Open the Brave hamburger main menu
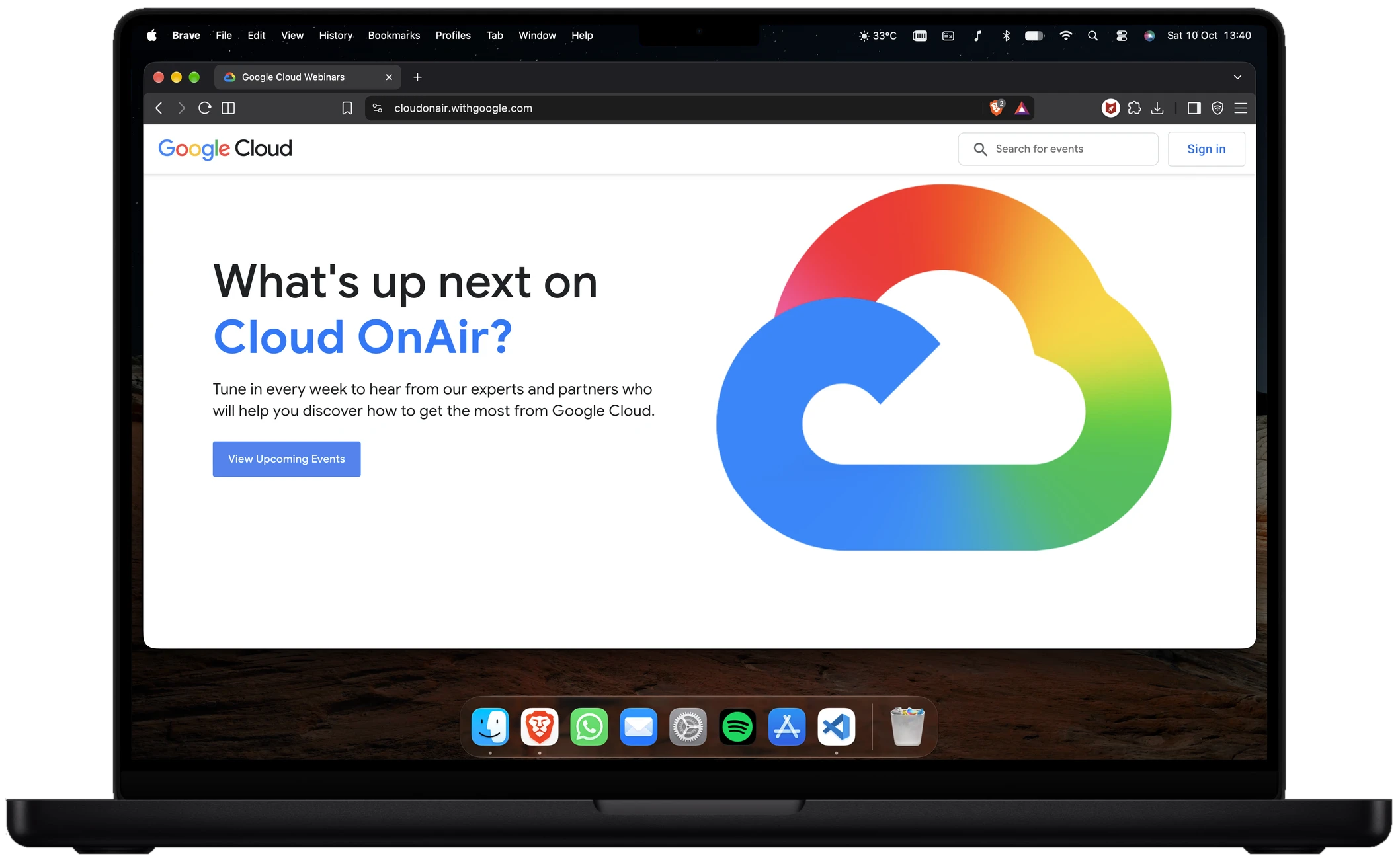The image size is (1400, 862). (x=1241, y=108)
